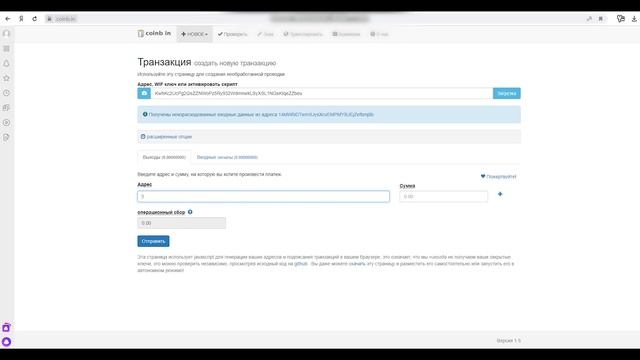Image resolution: width=640 pixels, height=360 pixels.
Task: Click address link in blue info alert
Action: click(x=326, y=115)
